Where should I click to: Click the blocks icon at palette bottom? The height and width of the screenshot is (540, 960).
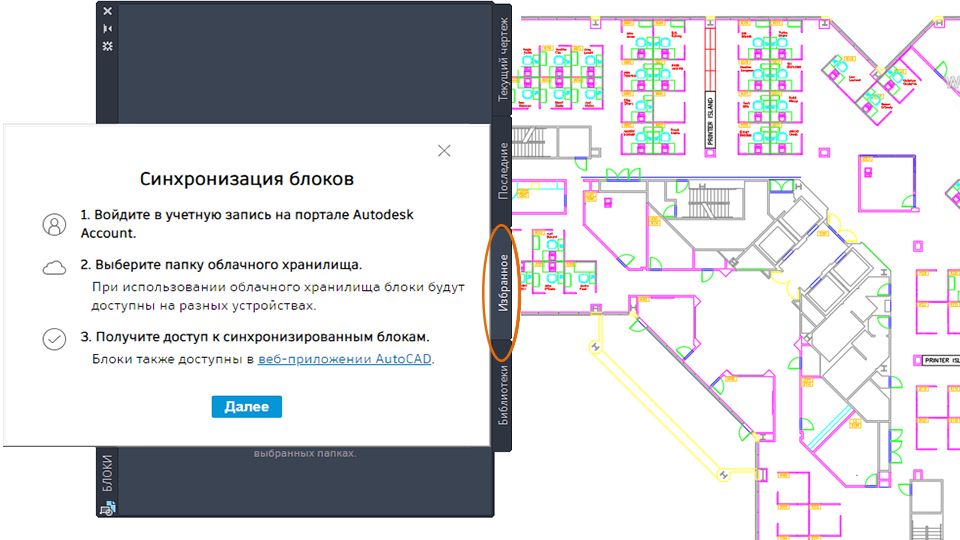click(x=108, y=508)
